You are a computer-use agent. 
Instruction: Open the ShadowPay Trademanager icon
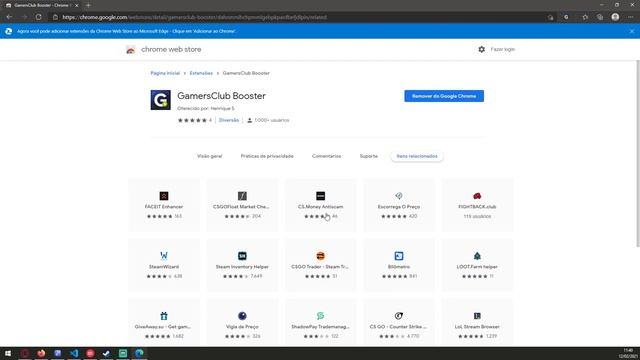coord(320,316)
